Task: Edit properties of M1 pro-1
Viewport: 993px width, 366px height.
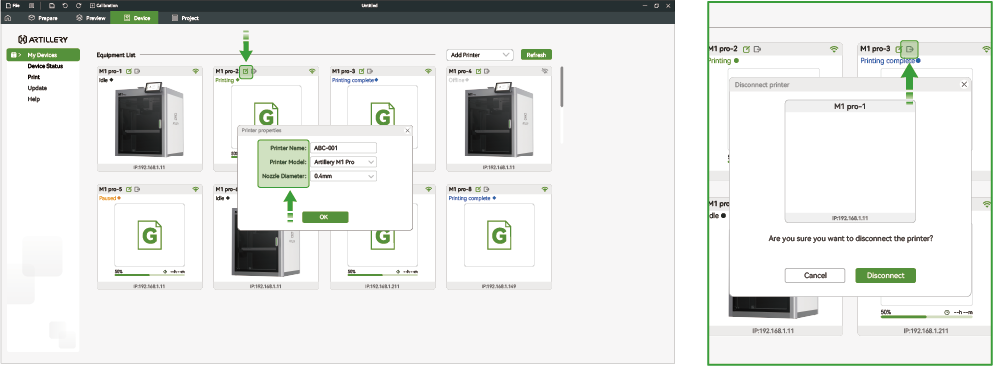Action: click(x=129, y=72)
